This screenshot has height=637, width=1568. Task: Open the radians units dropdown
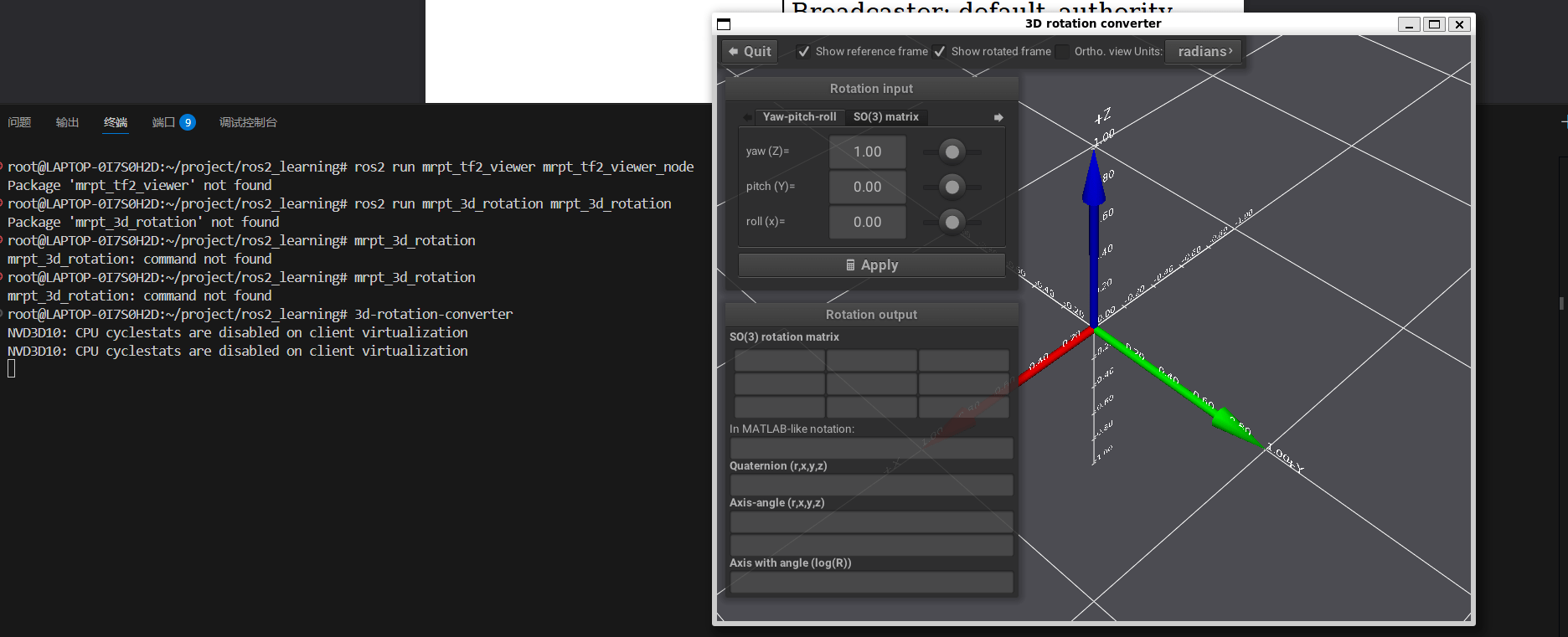pyautogui.click(x=1204, y=52)
